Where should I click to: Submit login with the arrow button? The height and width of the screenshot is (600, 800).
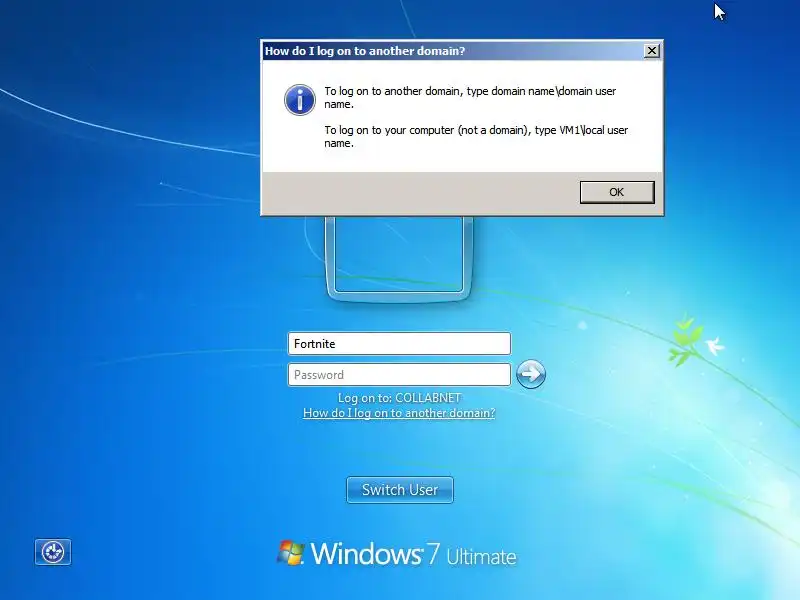point(531,374)
